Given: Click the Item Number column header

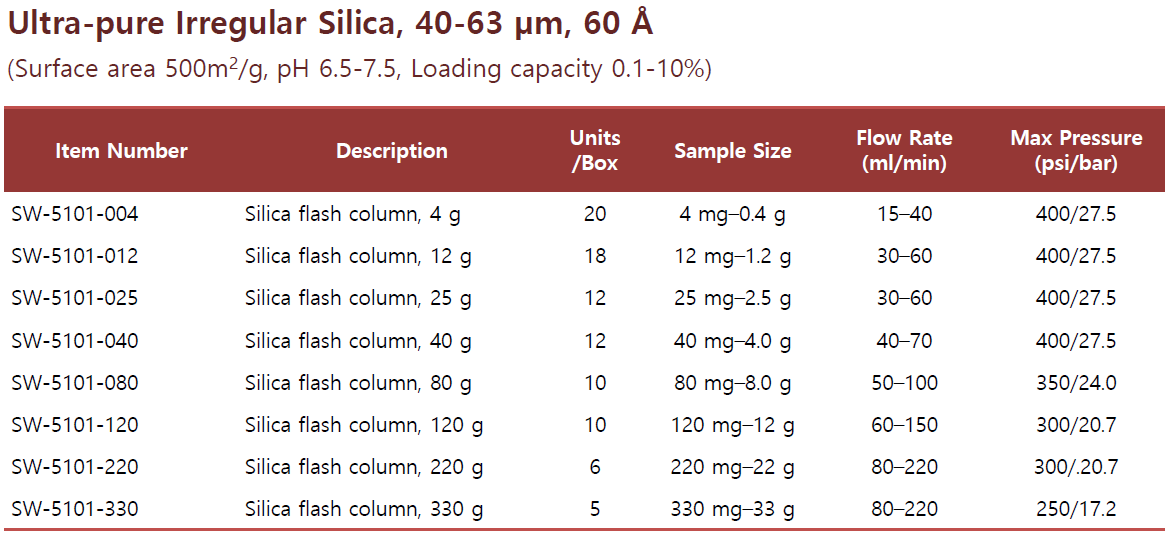Looking at the screenshot, I should click(x=121, y=151).
